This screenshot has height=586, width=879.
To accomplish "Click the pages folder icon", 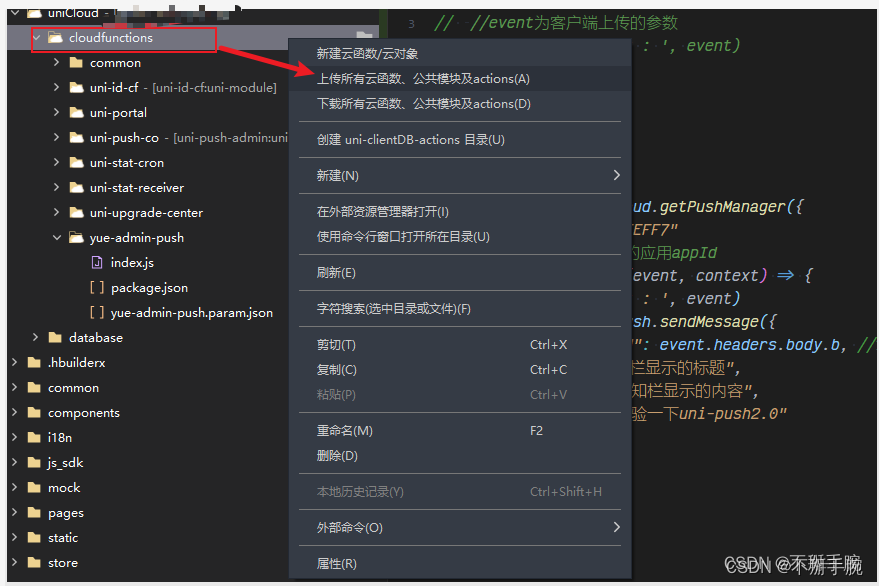I will [34, 513].
